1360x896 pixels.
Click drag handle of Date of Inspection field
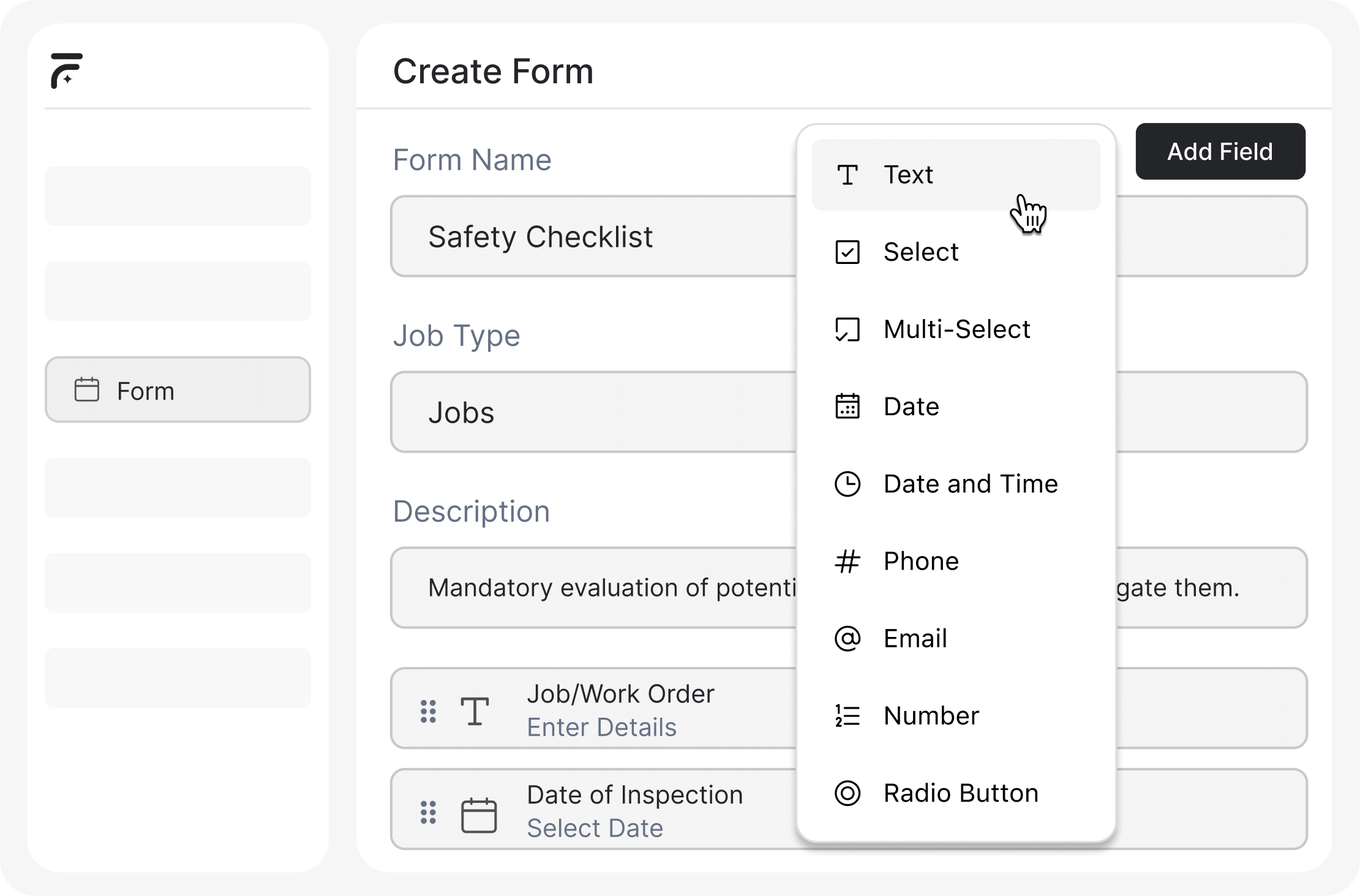tap(428, 812)
